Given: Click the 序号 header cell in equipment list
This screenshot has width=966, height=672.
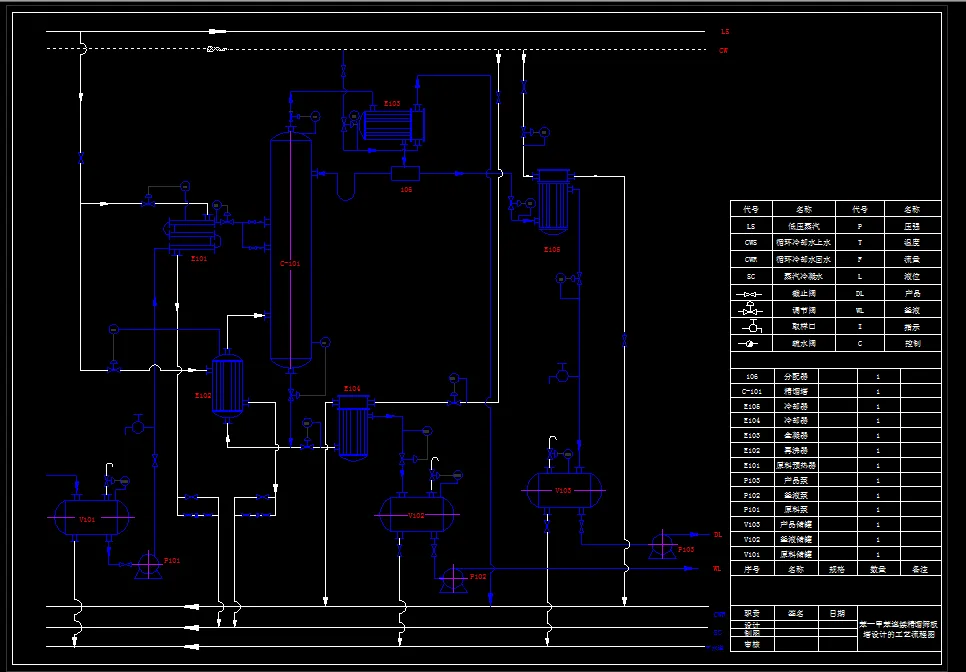Looking at the screenshot, I should coord(752,569).
